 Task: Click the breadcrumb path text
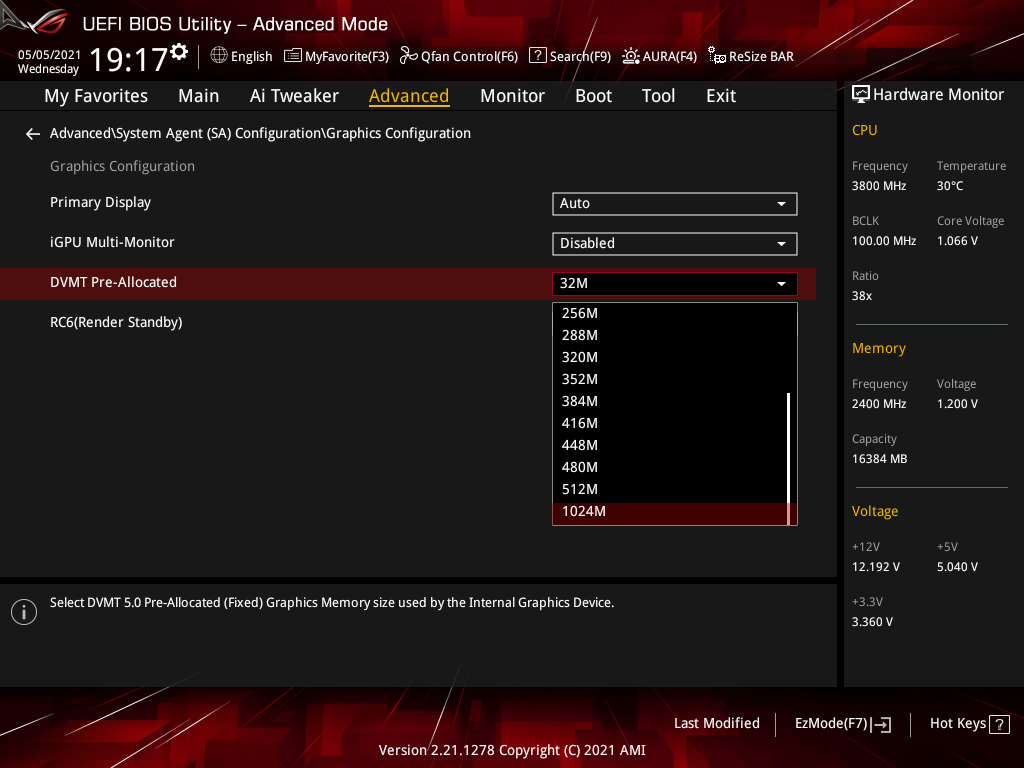point(260,133)
